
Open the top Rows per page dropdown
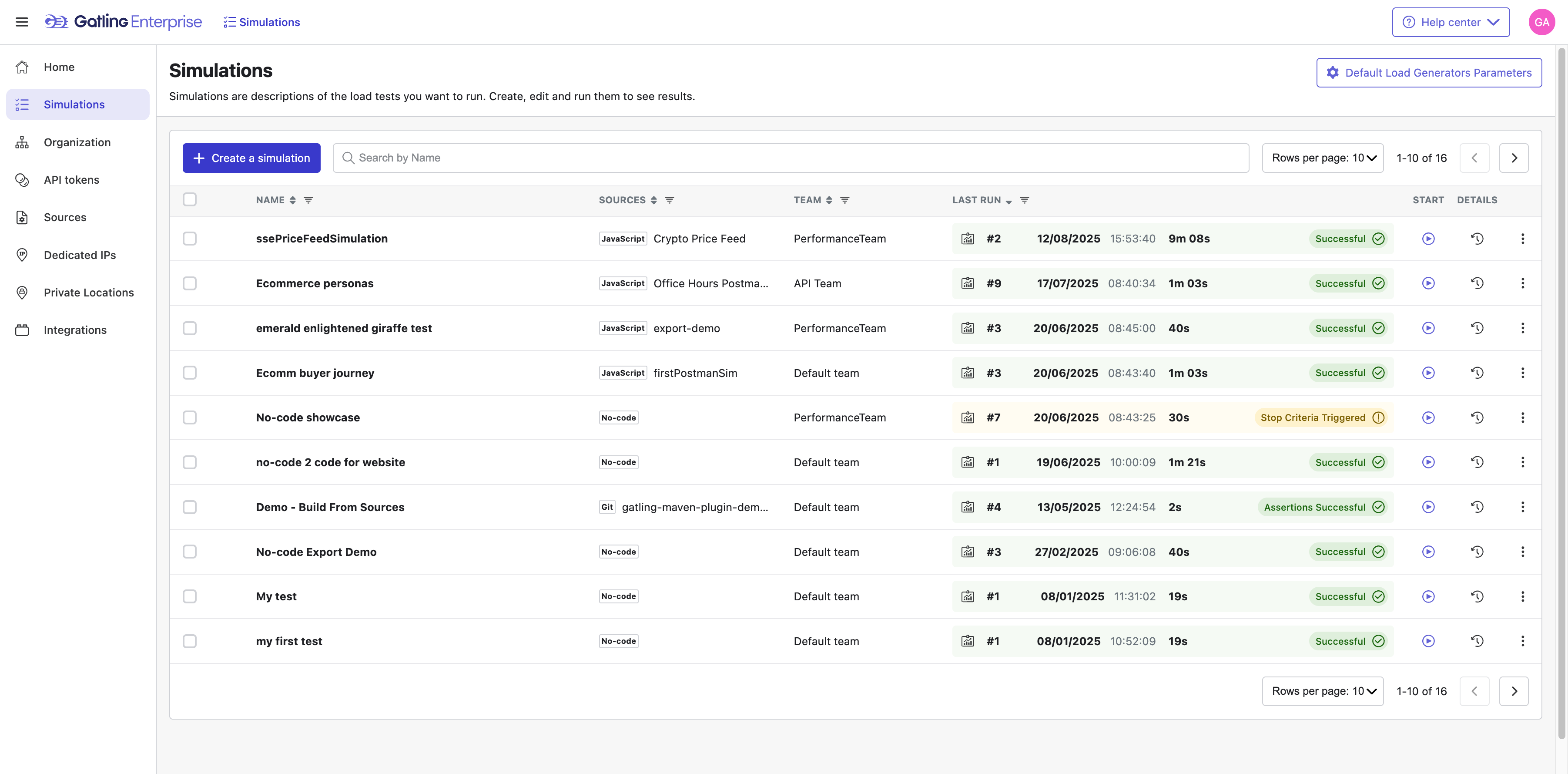click(x=1323, y=158)
